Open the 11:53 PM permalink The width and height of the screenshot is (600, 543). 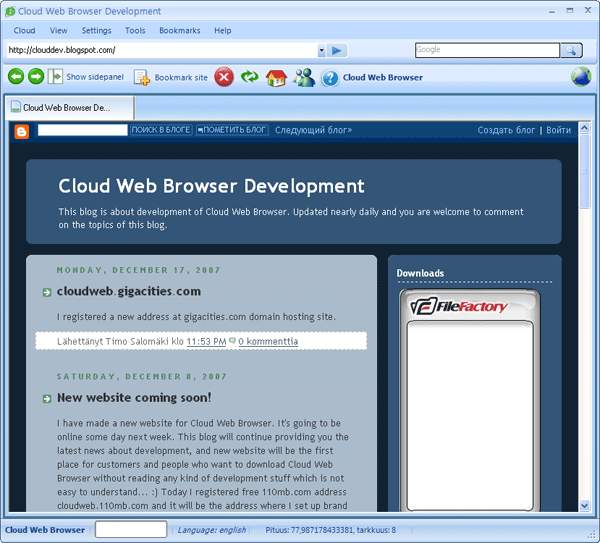206,341
